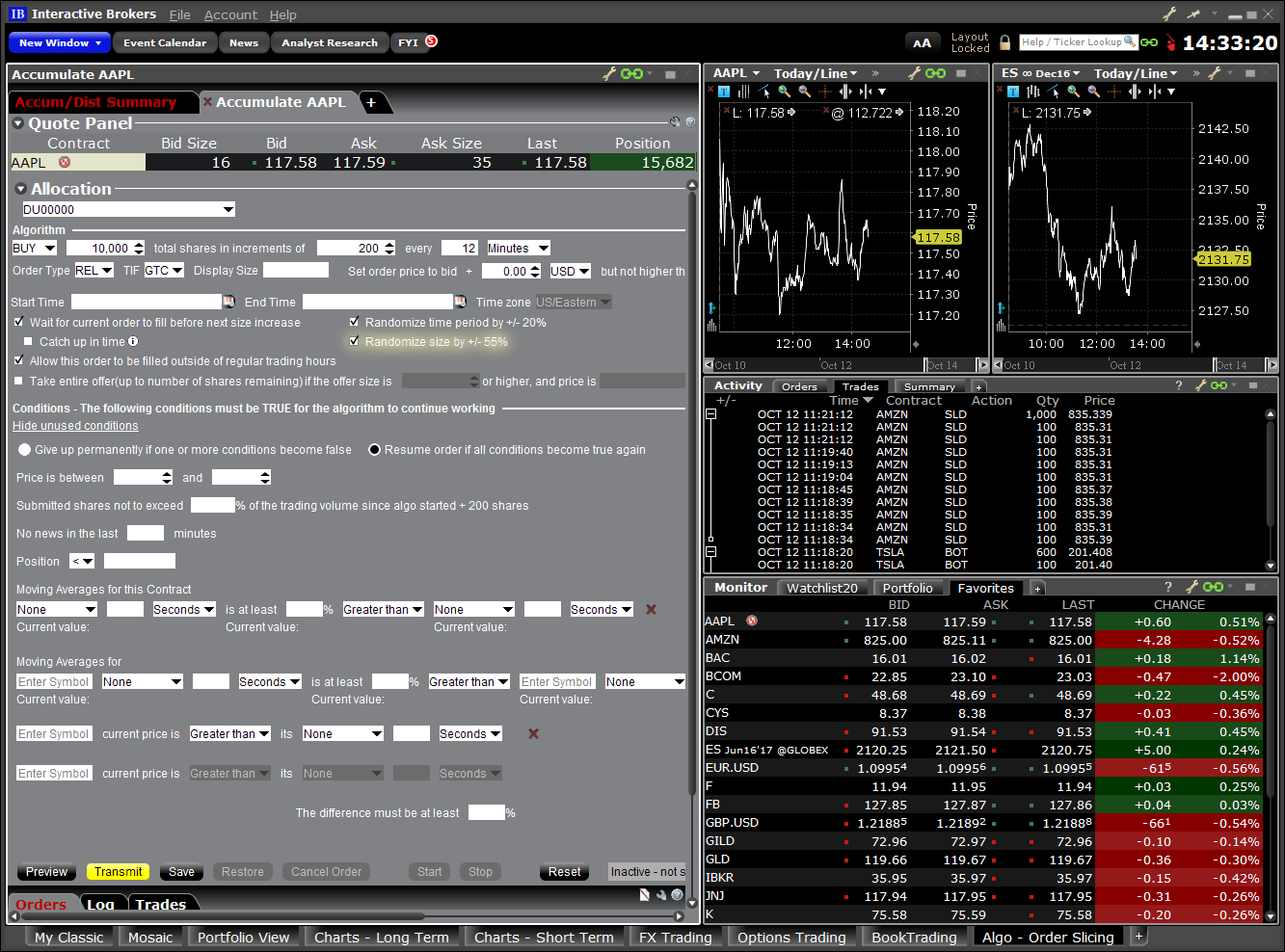
Task: Select the zoom out tool on AAPL chart
Action: point(803,91)
